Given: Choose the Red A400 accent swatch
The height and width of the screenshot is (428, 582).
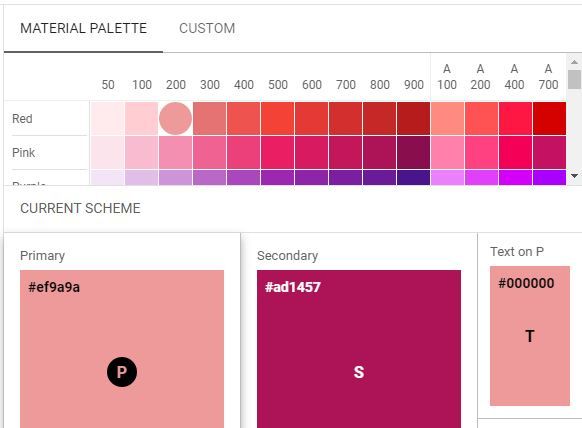Looking at the screenshot, I should 516,118.
